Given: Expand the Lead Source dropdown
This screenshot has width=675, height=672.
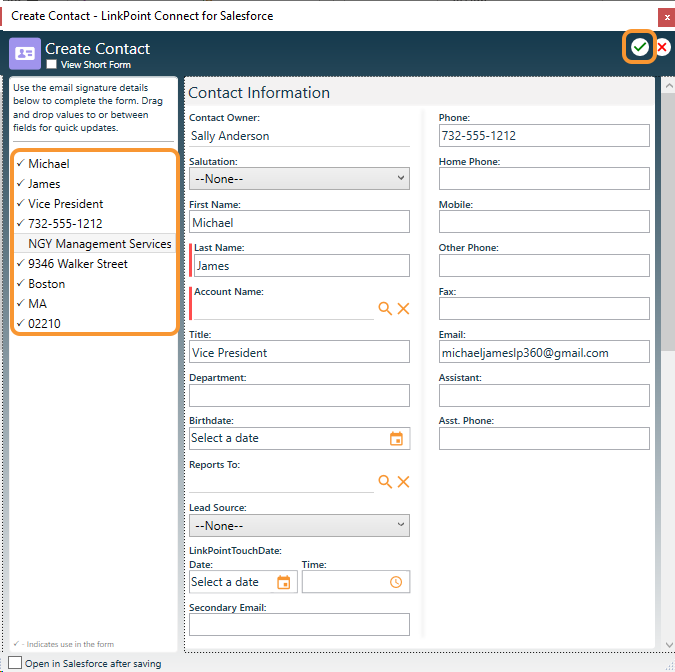Looking at the screenshot, I should click(x=299, y=525).
